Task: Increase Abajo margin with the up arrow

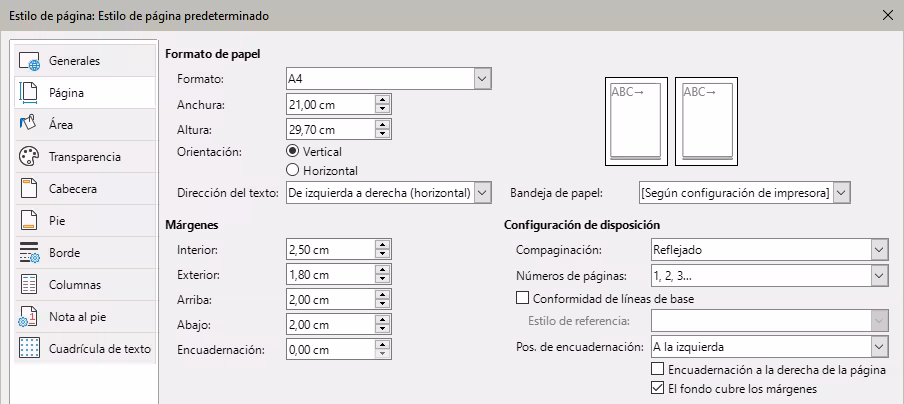Action: (x=382, y=320)
